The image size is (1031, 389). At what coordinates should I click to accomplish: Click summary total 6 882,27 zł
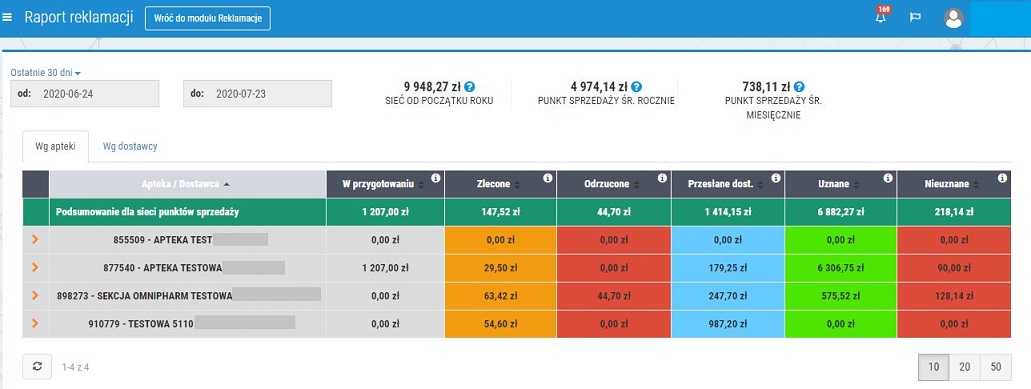pos(840,212)
